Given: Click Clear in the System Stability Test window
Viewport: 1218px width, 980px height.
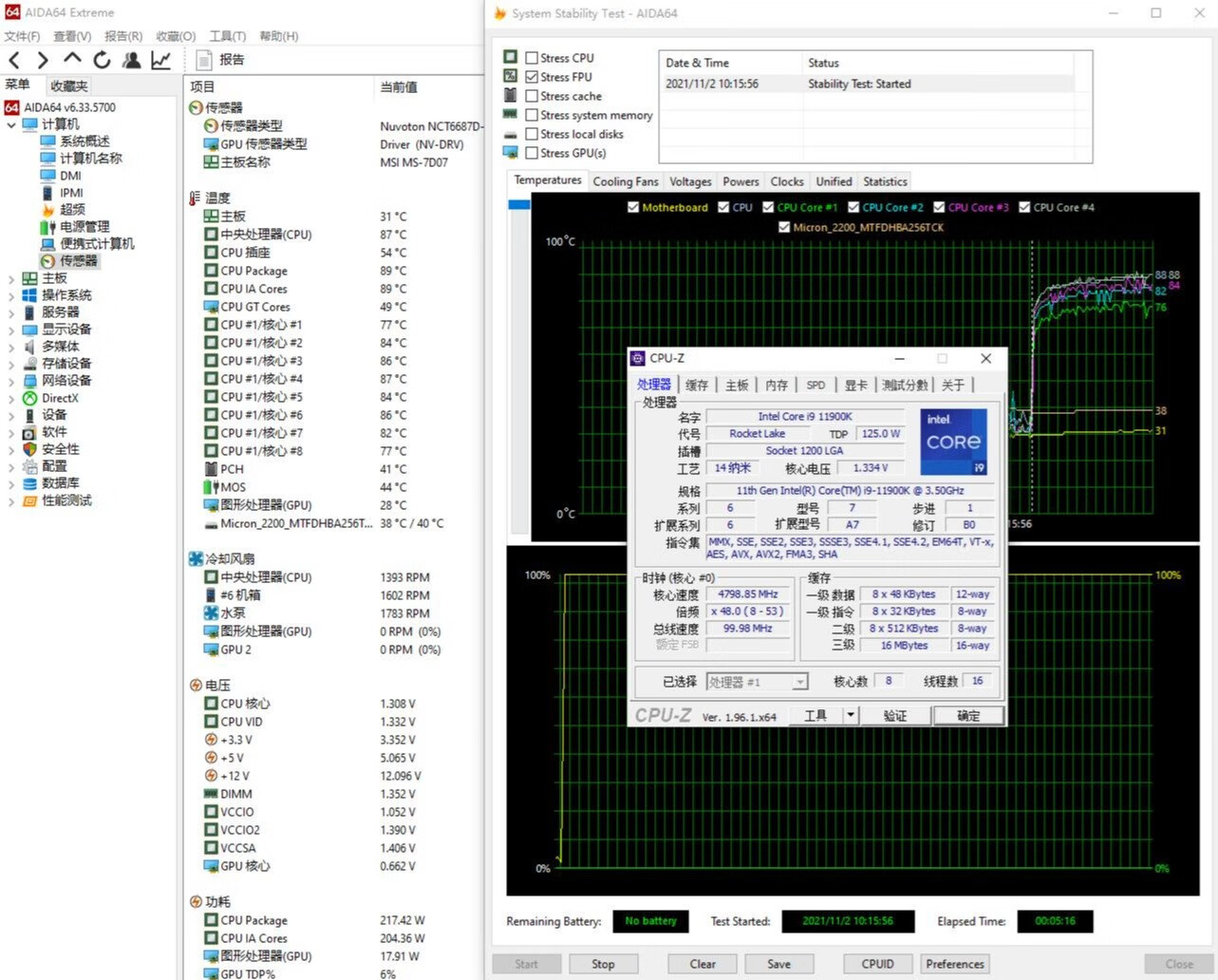Looking at the screenshot, I should (x=703, y=964).
